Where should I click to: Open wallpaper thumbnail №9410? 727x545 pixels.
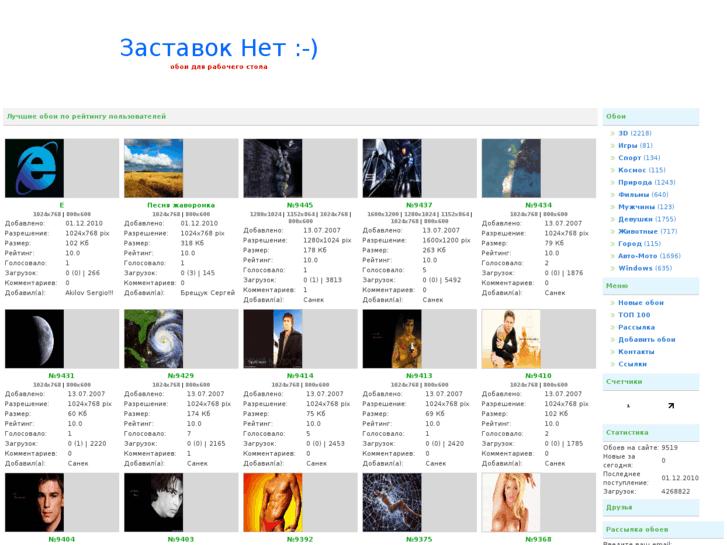click(511, 339)
